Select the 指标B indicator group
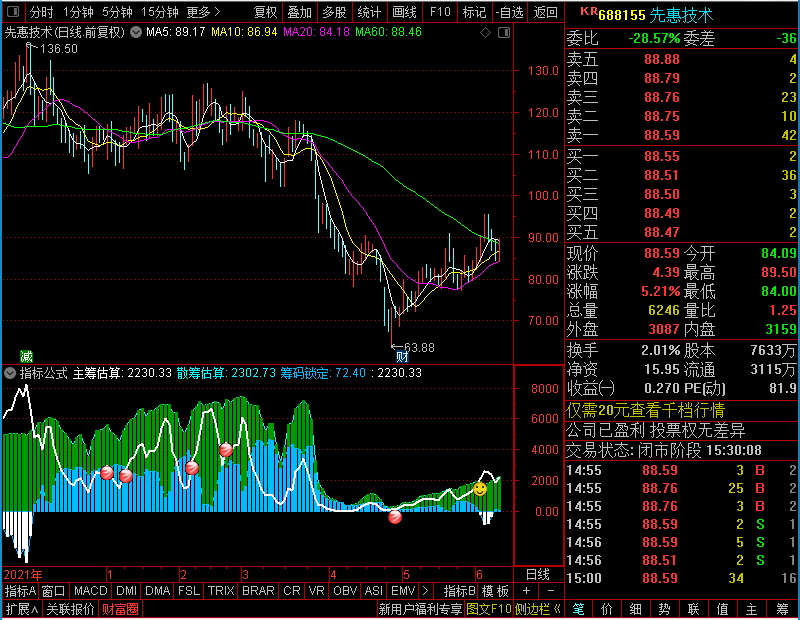Screen dimensions: 800x620 click(460, 591)
